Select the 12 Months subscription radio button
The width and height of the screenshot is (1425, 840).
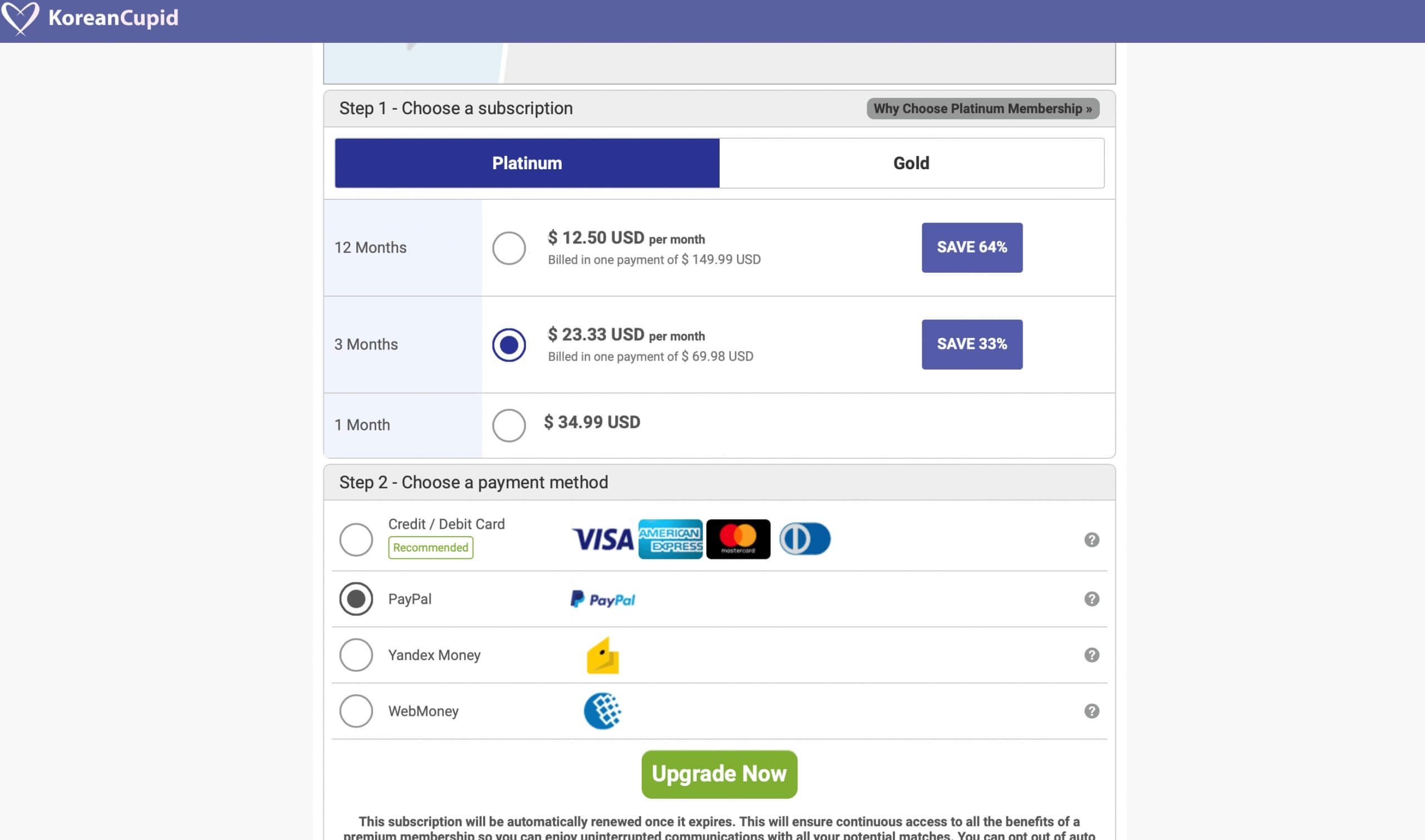click(x=509, y=248)
